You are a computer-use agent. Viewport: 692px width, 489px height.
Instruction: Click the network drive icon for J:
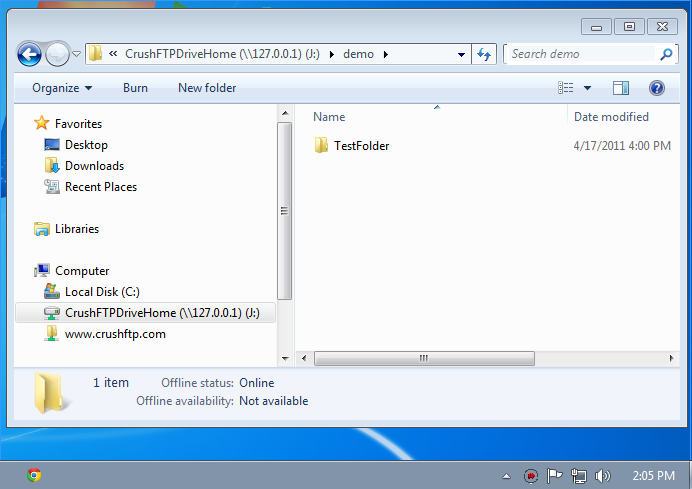pos(52,312)
